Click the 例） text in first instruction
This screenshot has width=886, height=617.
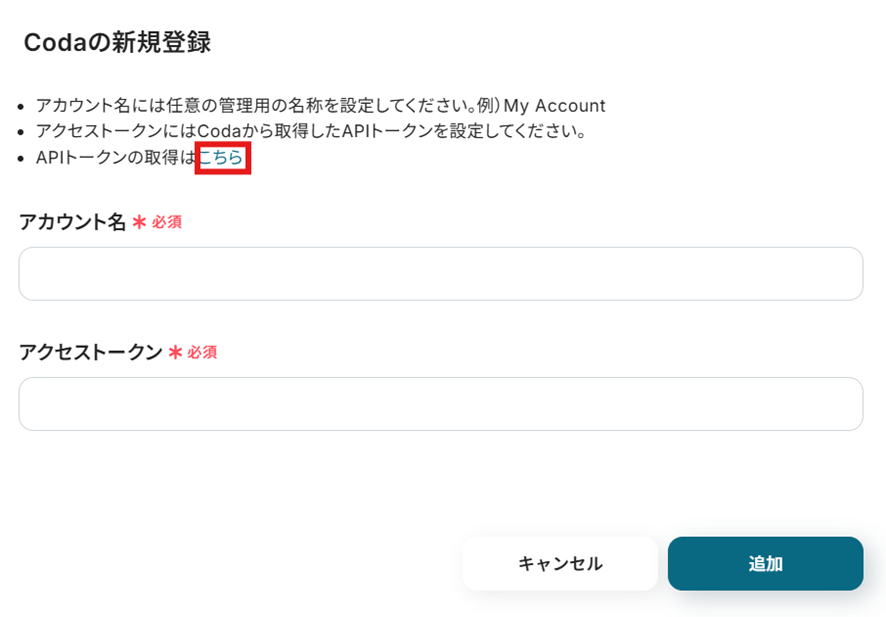[486, 106]
